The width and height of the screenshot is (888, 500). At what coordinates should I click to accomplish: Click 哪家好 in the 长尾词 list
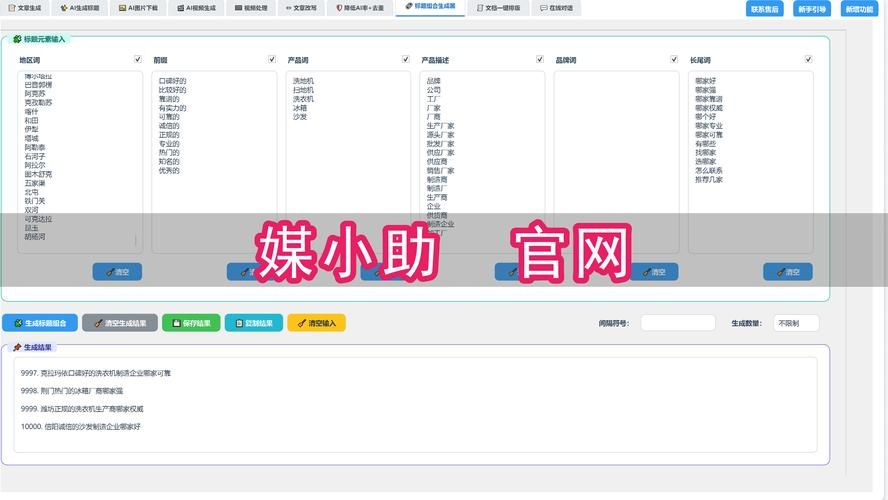tap(706, 81)
